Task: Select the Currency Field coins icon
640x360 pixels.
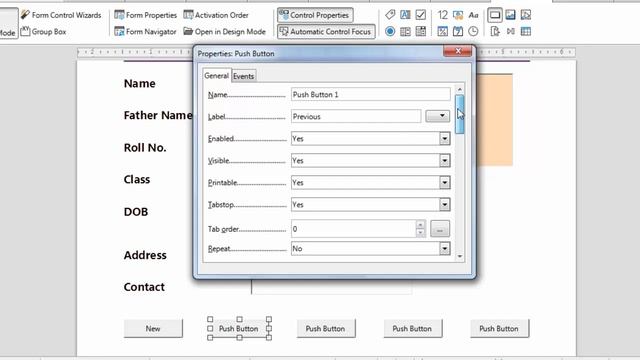Action: coord(458,15)
